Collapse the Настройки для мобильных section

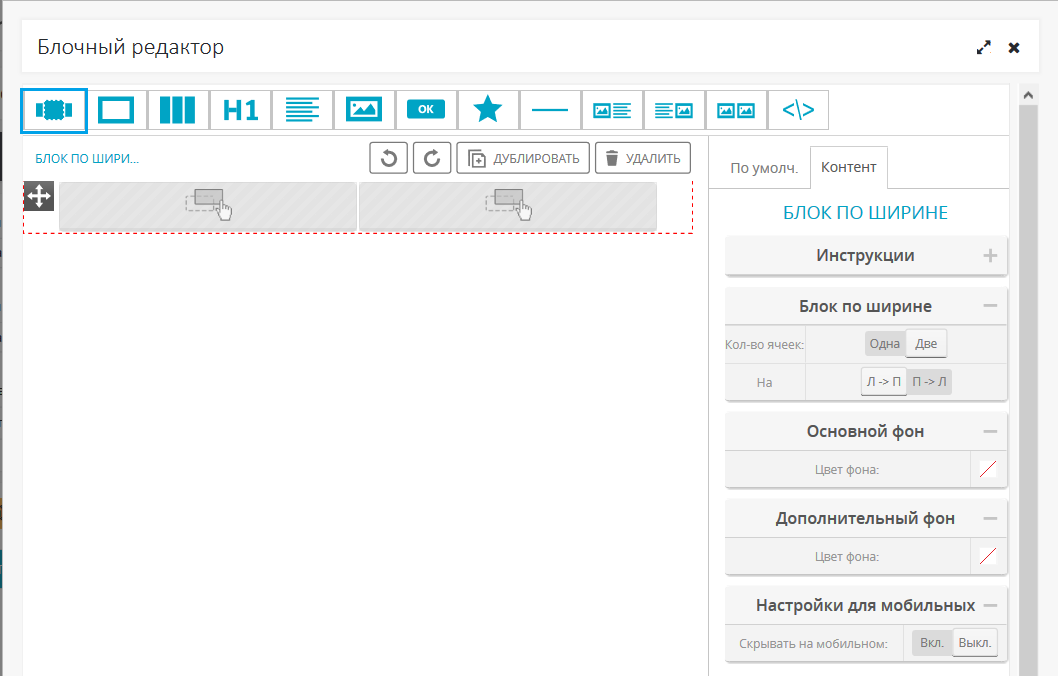[990, 606]
